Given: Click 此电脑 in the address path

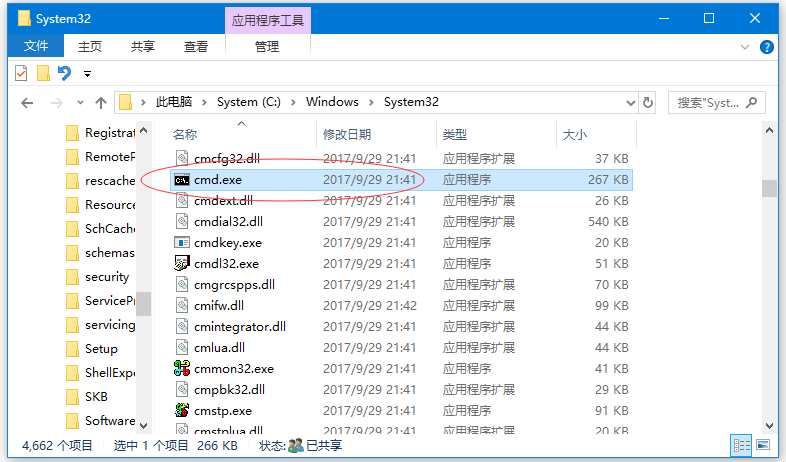Looking at the screenshot, I should 174,102.
